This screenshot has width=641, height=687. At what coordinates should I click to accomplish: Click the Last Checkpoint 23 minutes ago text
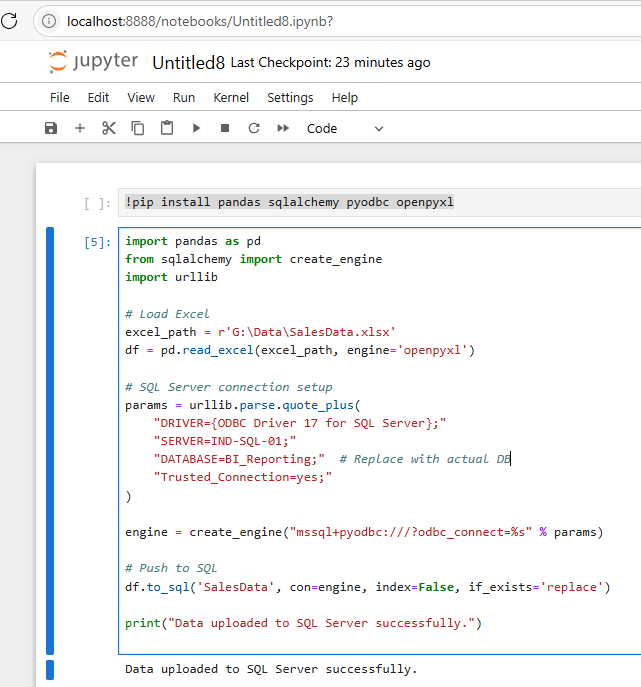(x=330, y=63)
